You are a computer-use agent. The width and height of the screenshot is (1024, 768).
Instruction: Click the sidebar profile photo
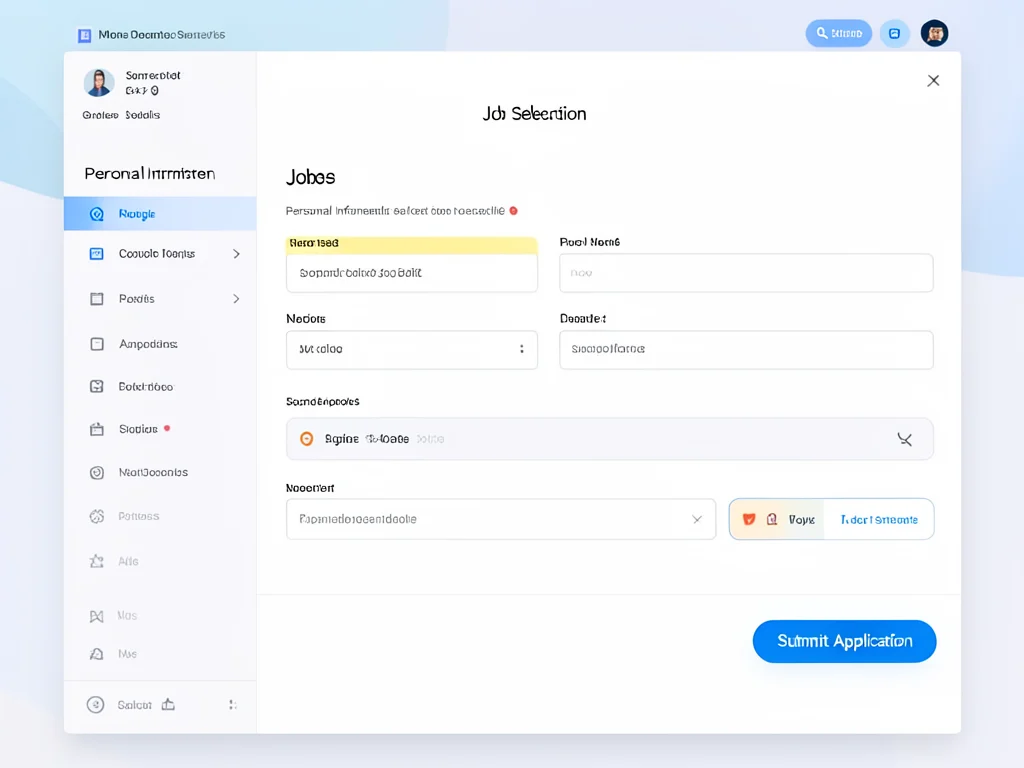[99, 83]
